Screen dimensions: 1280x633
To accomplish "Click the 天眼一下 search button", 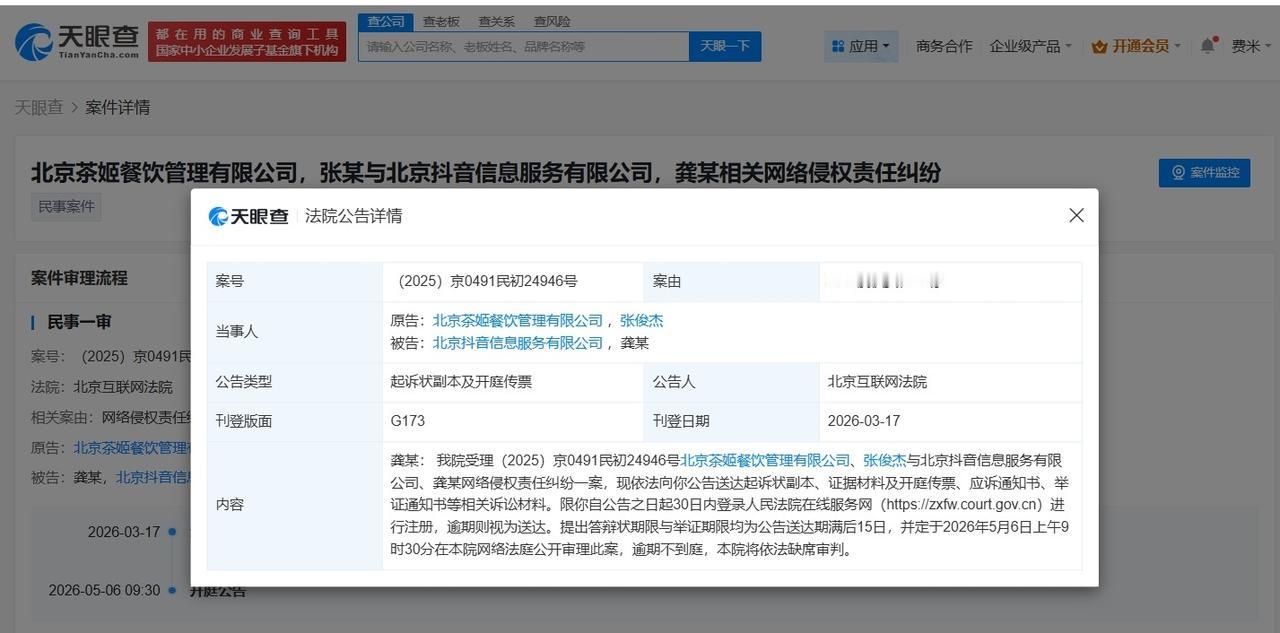I will click(x=725, y=46).
